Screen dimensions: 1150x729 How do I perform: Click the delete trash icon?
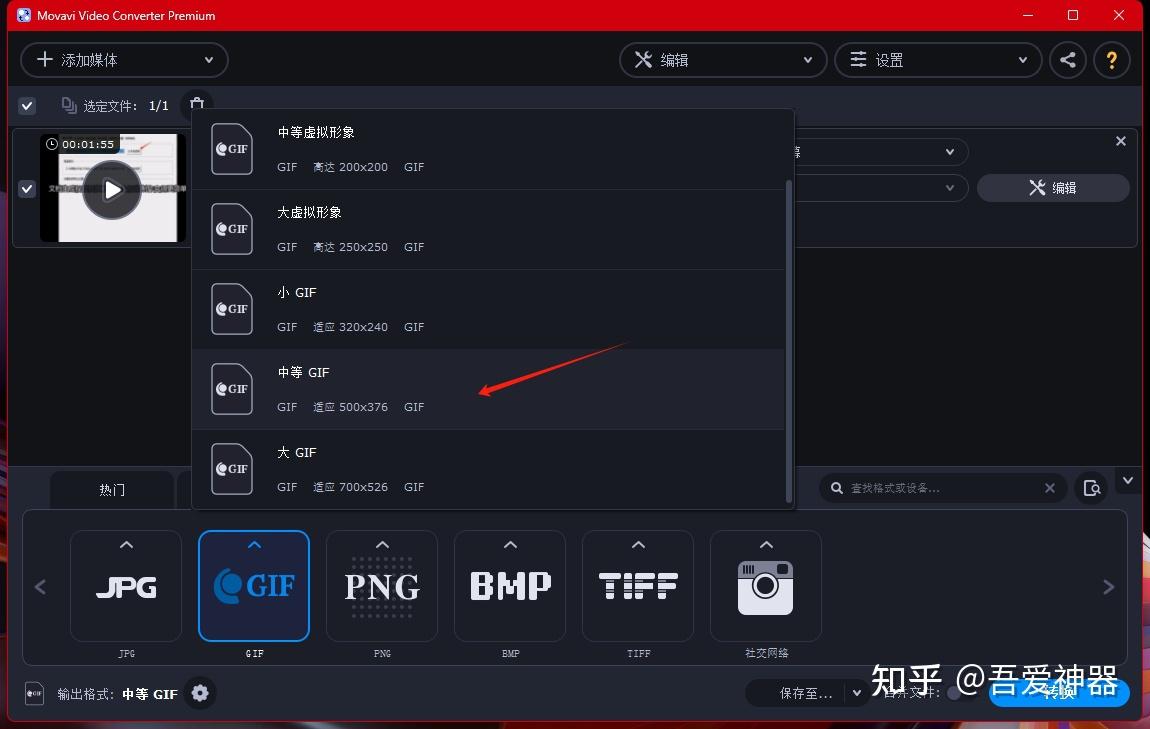click(197, 103)
